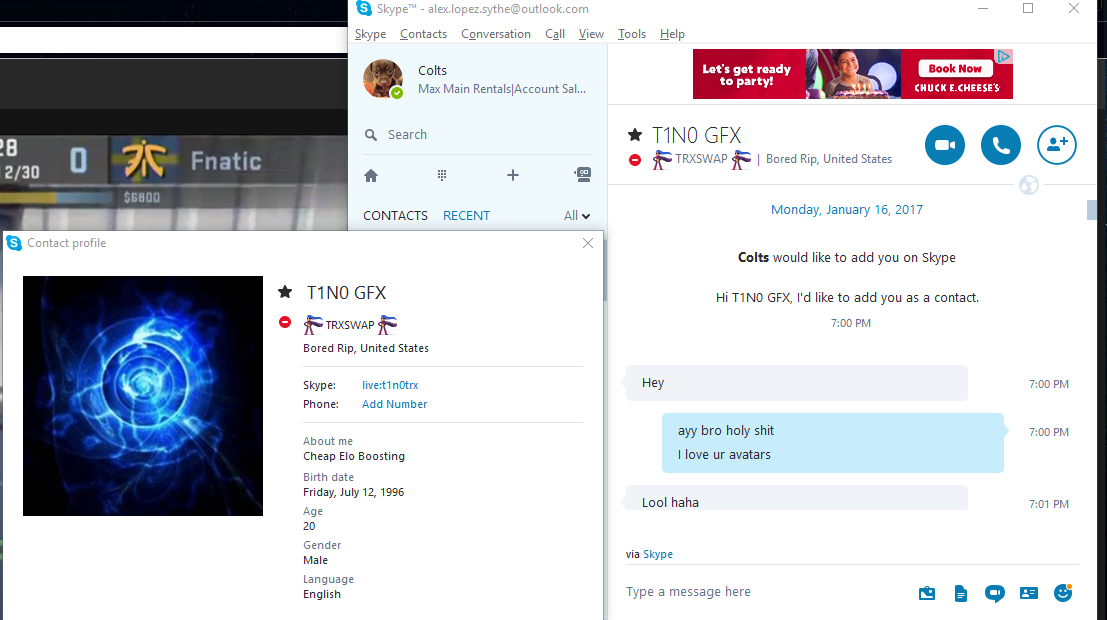Image resolution: width=1107 pixels, height=620 pixels.
Task: Start a video call with T1N0 GFX
Action: pos(945,145)
